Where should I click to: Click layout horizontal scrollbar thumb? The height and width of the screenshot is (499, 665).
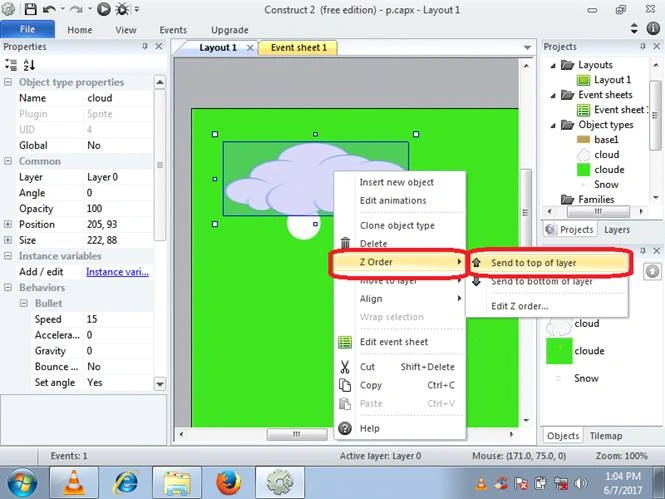coord(297,434)
